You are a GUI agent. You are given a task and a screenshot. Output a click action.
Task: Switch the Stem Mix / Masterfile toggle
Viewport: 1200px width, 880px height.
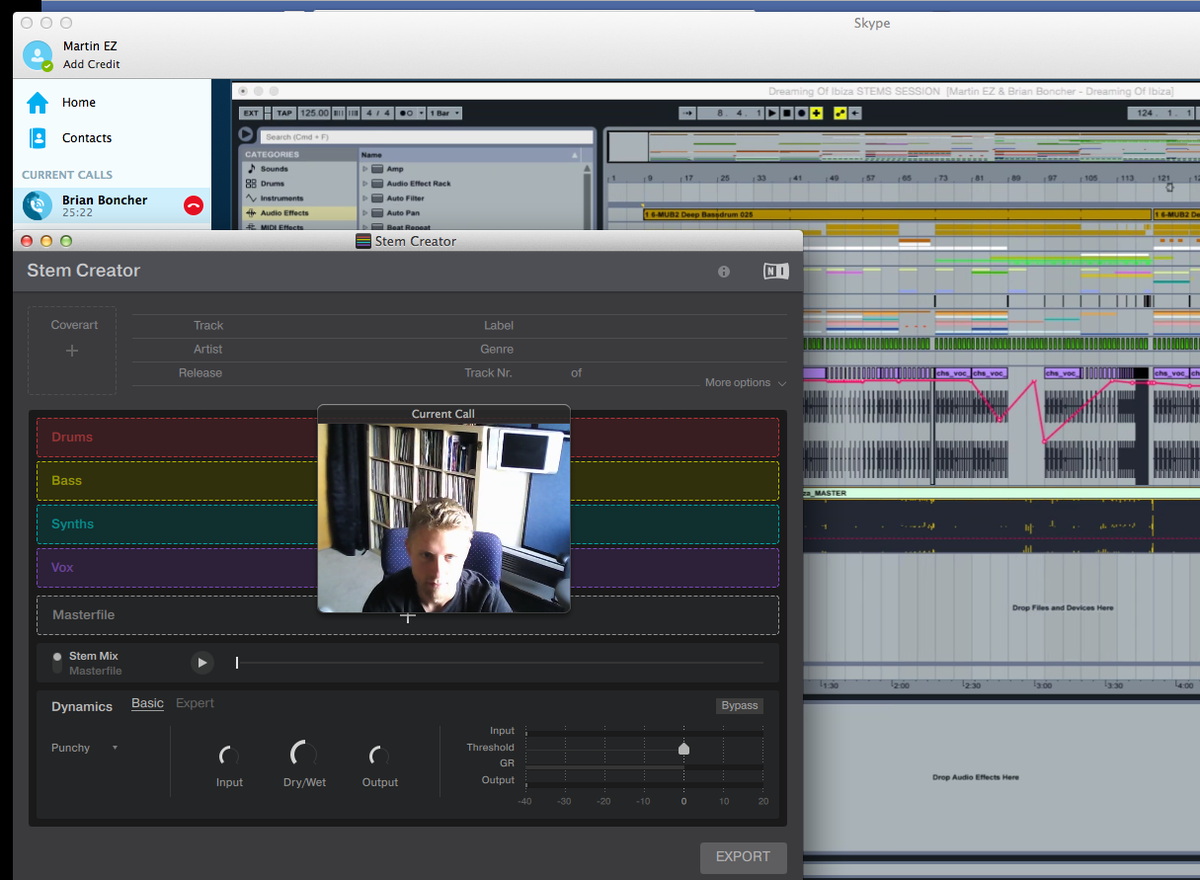[57, 662]
